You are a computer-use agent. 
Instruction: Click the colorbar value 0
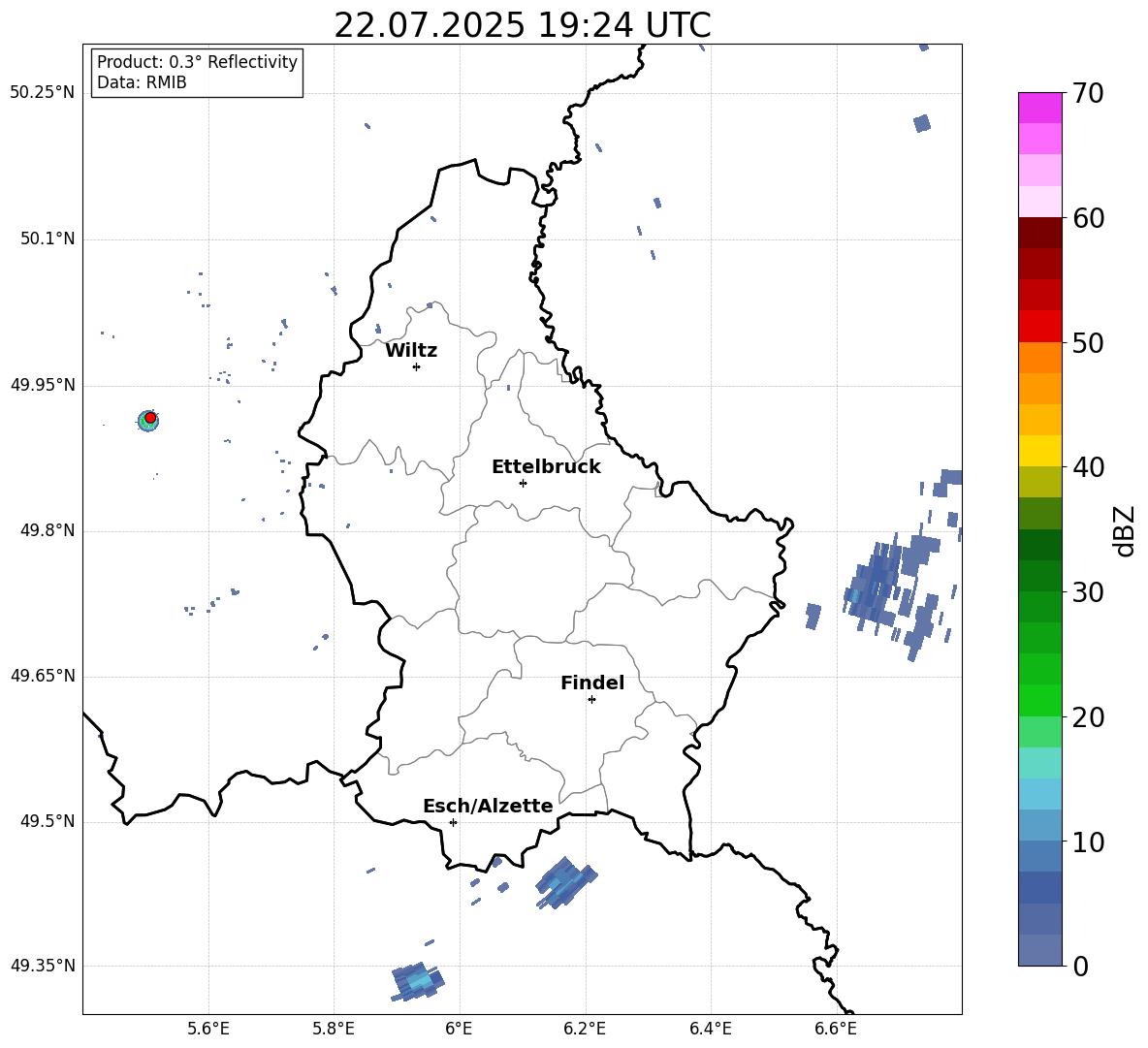[1080, 966]
